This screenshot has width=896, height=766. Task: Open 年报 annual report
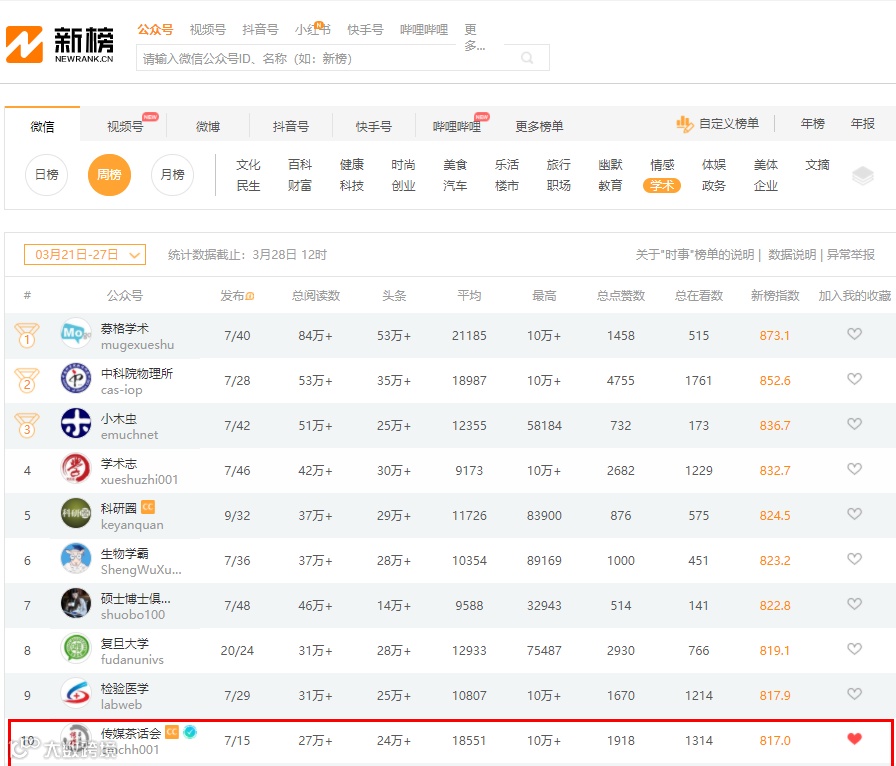coord(862,123)
